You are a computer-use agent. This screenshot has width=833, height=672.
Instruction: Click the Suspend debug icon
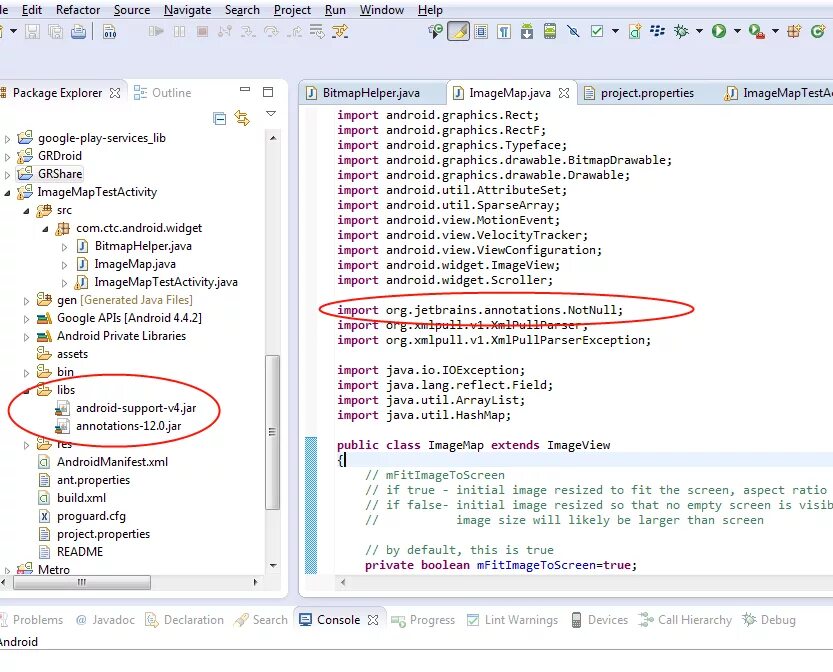tap(180, 32)
